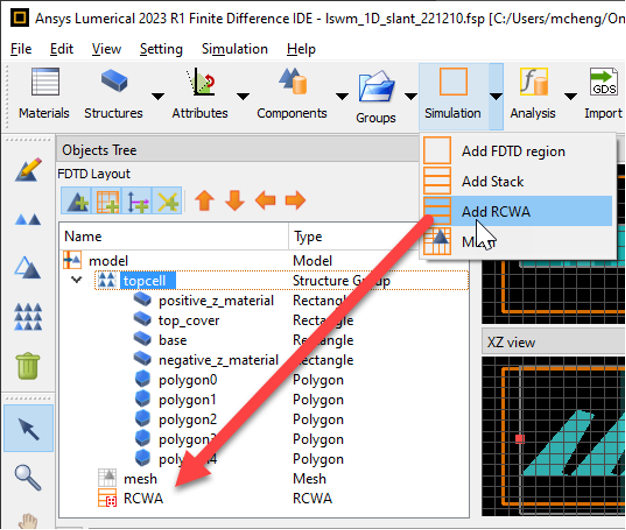Click the Groups folder icon
The image size is (626, 530).
coord(376,86)
